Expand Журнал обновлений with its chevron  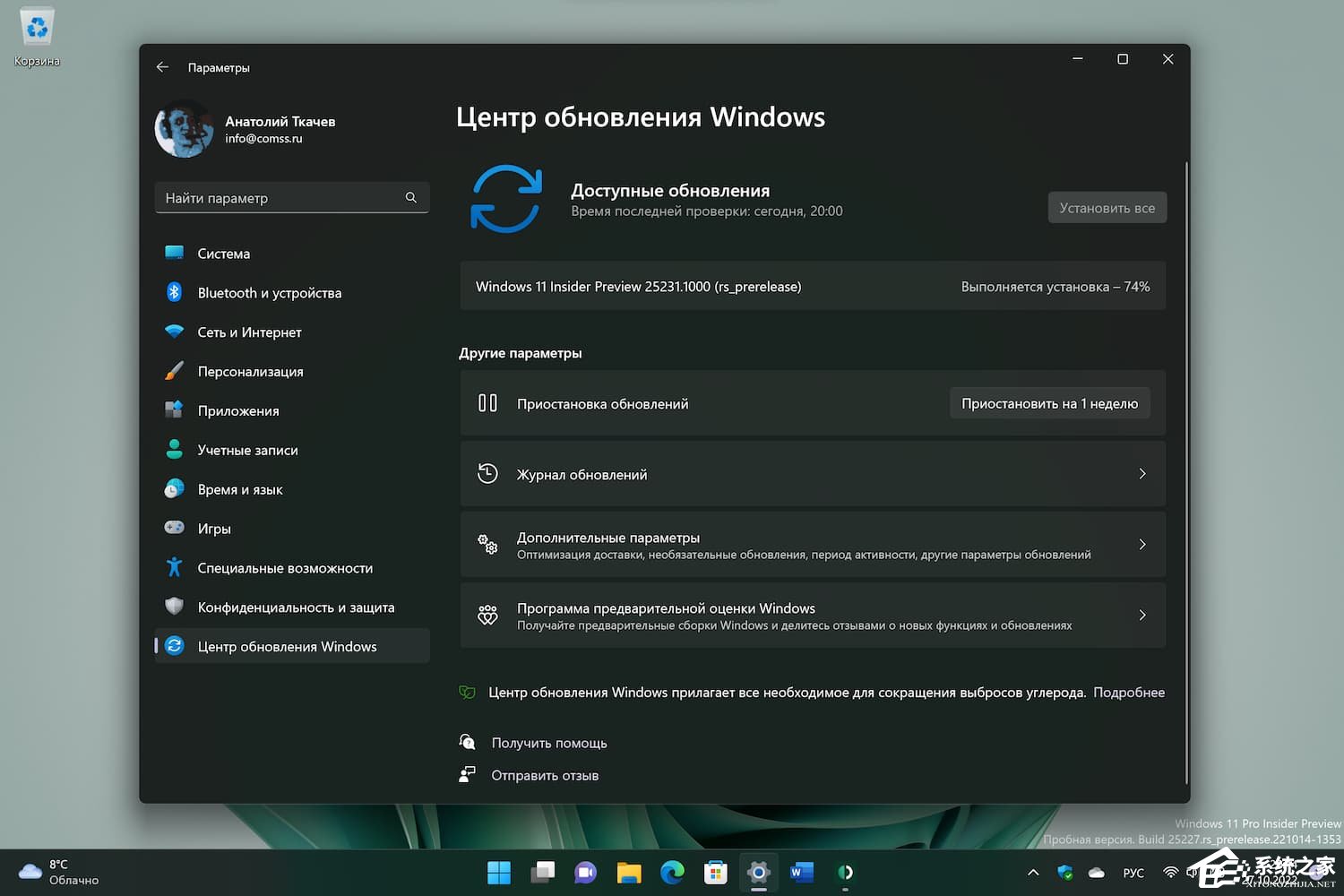point(1142,474)
